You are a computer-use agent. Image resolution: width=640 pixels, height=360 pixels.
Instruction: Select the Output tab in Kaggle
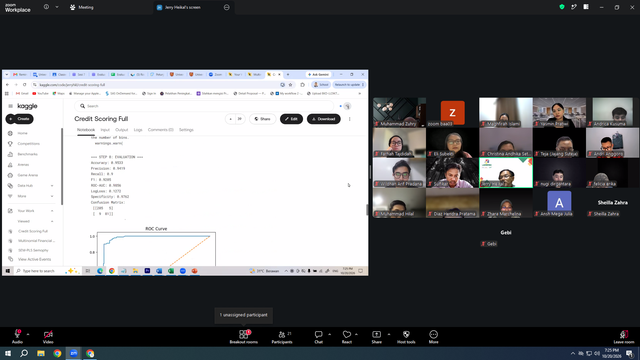pyautogui.click(x=122, y=130)
